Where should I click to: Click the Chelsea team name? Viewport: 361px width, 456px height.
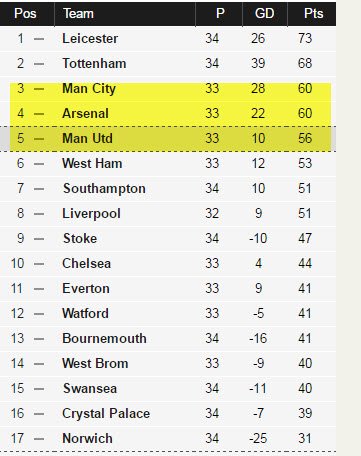coord(86,263)
